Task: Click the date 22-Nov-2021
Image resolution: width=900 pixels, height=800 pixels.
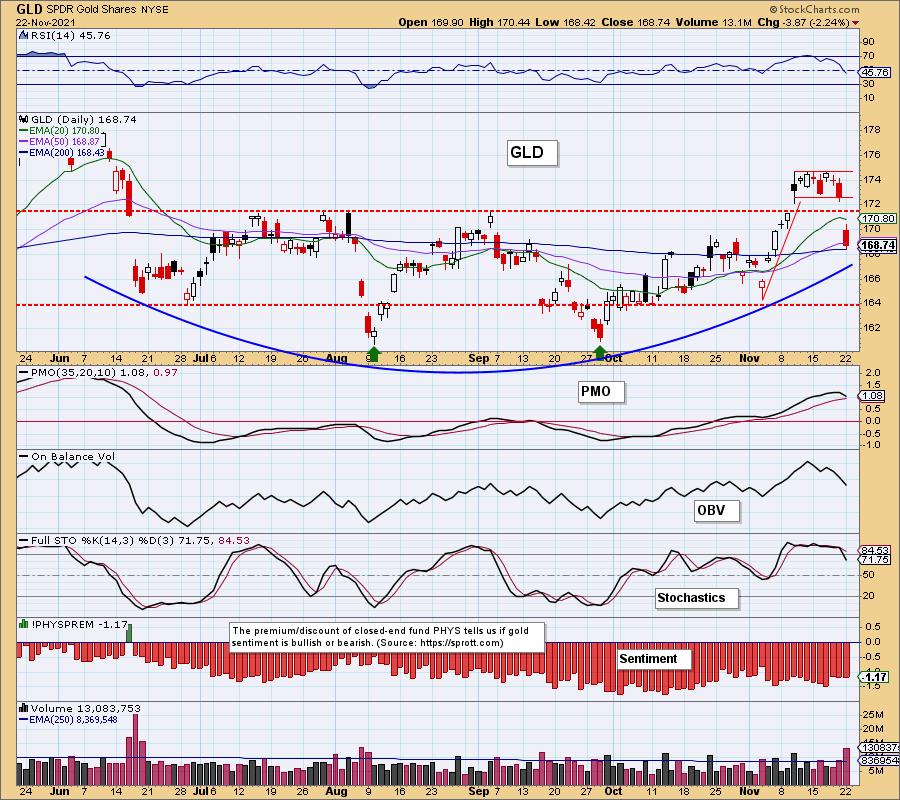Action: tap(46, 23)
